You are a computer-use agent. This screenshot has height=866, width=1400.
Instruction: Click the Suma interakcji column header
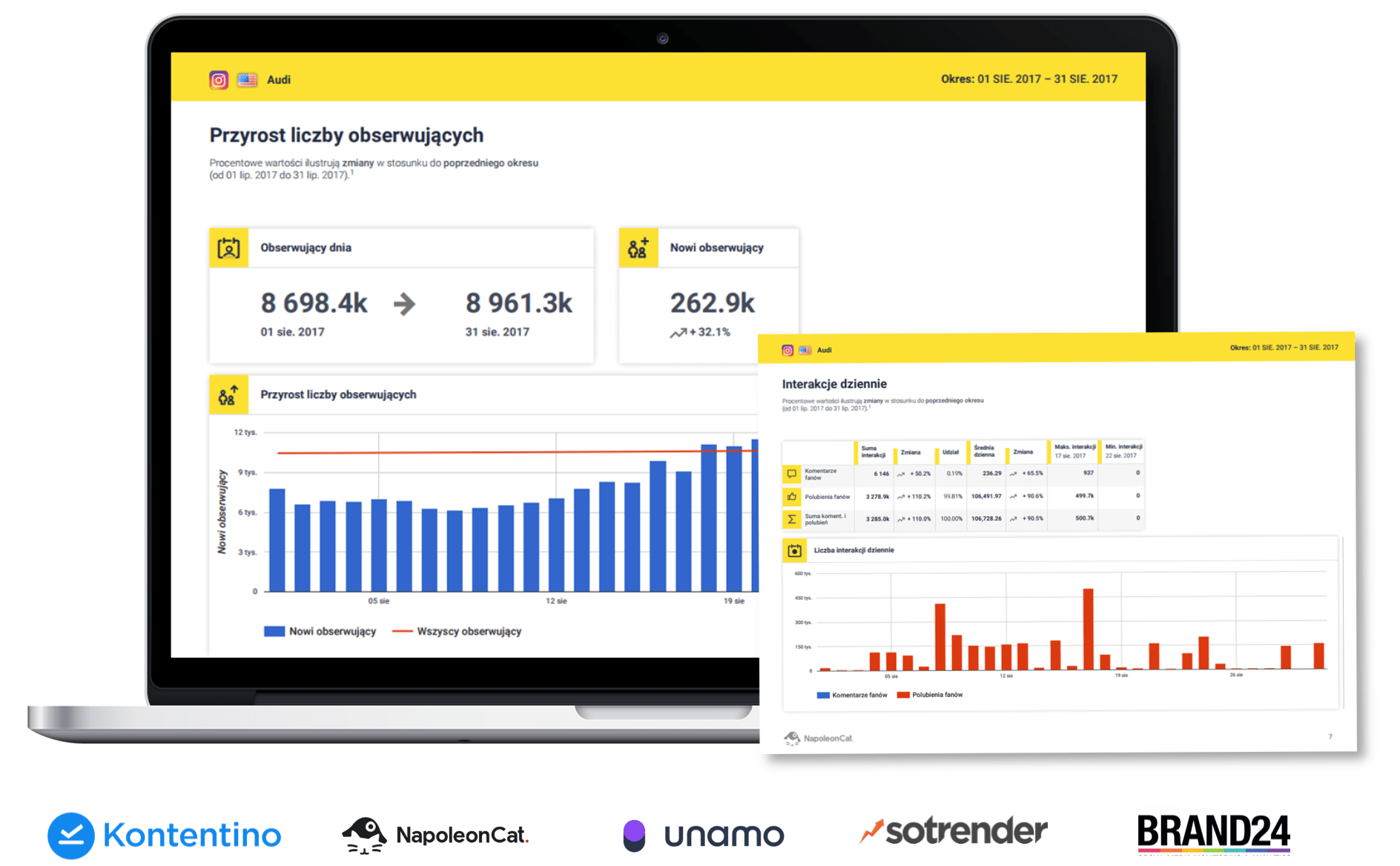pyautogui.click(x=874, y=452)
